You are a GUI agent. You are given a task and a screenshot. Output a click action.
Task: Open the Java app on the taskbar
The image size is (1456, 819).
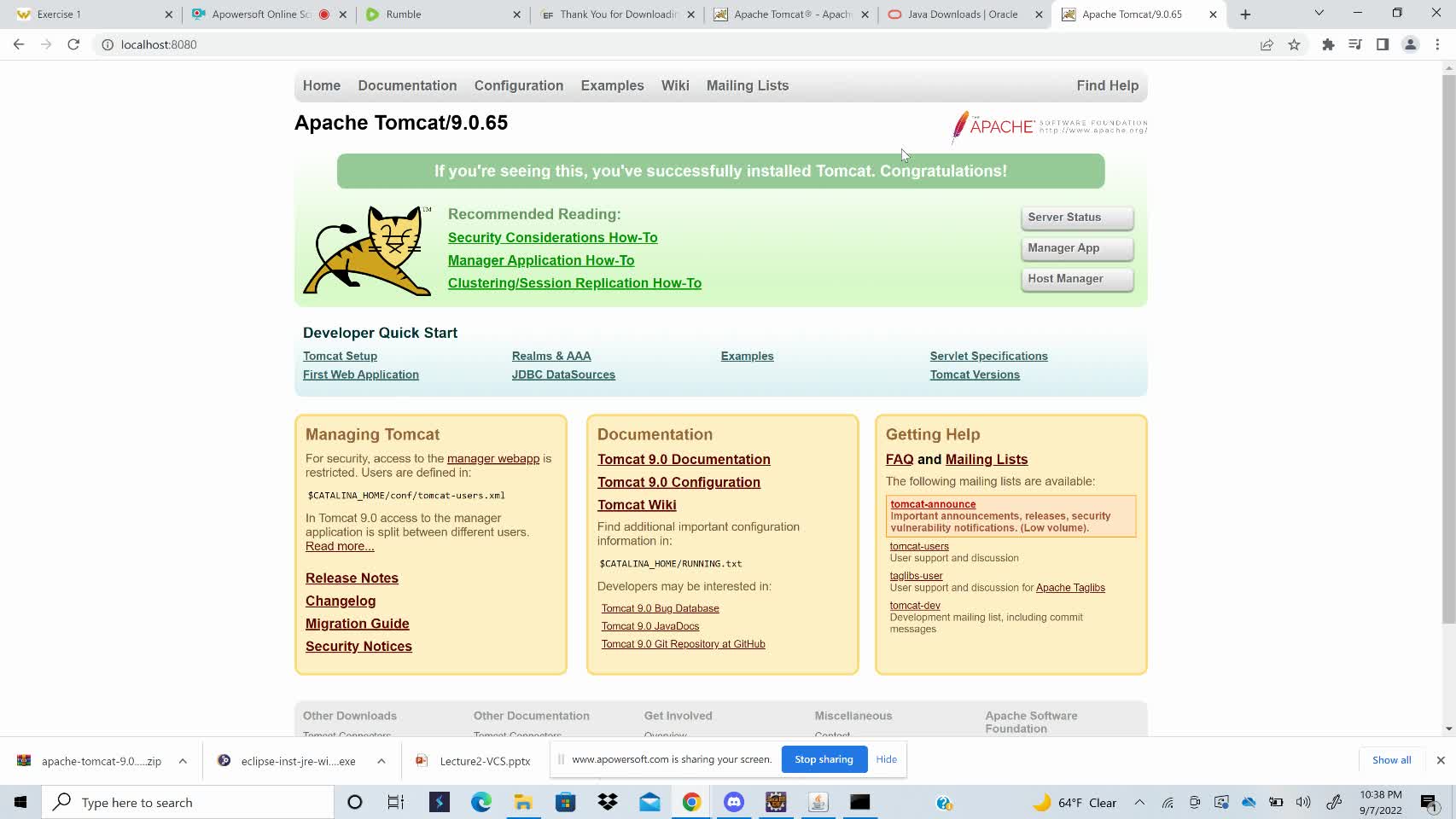(x=818, y=802)
